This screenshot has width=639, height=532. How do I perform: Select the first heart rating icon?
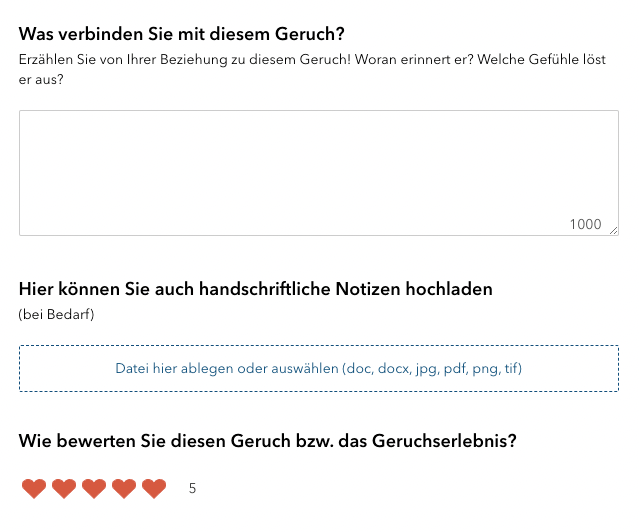pos(34,489)
